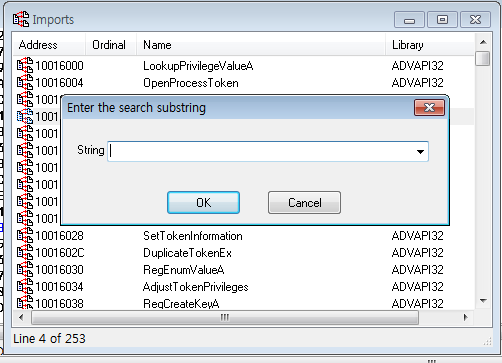
Task: Close the search substring dialog with the red X
Action: click(429, 107)
